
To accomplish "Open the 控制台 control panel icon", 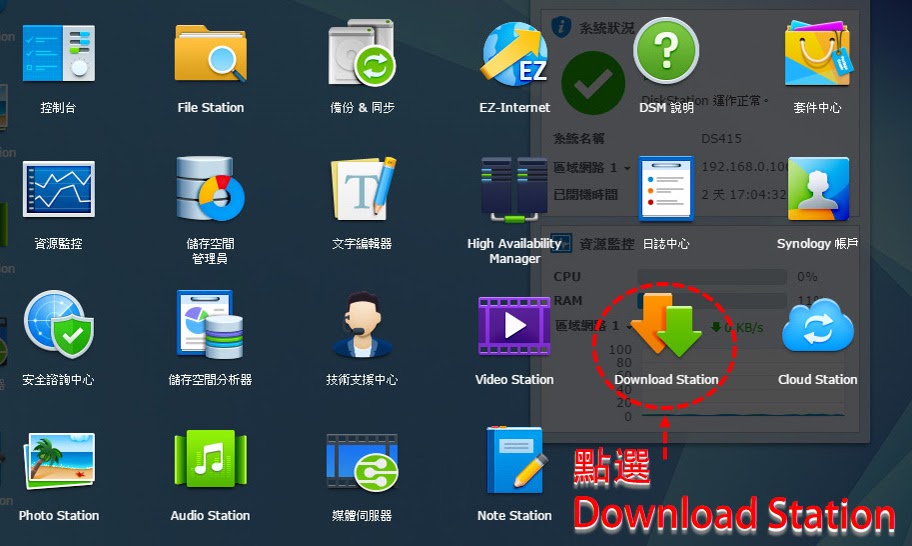I will point(58,53).
